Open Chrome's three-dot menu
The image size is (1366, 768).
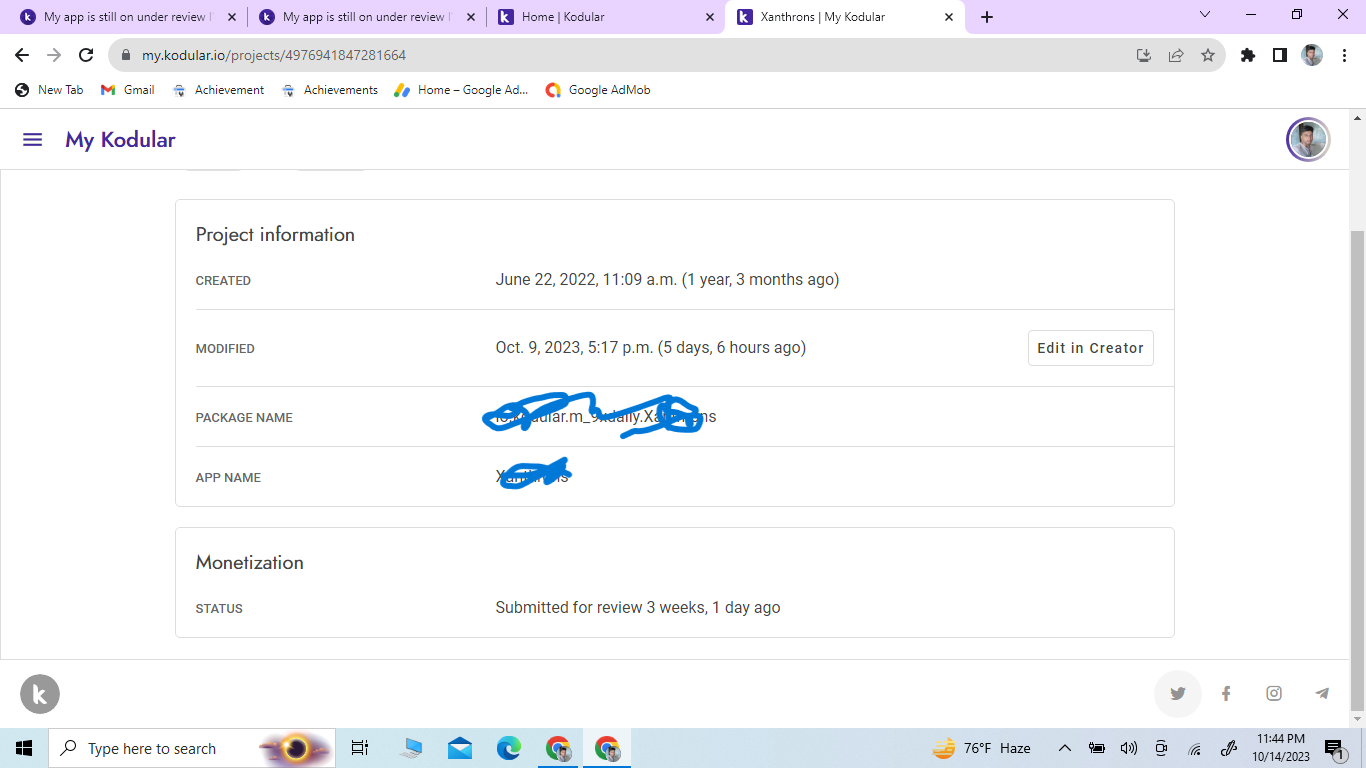point(1344,55)
